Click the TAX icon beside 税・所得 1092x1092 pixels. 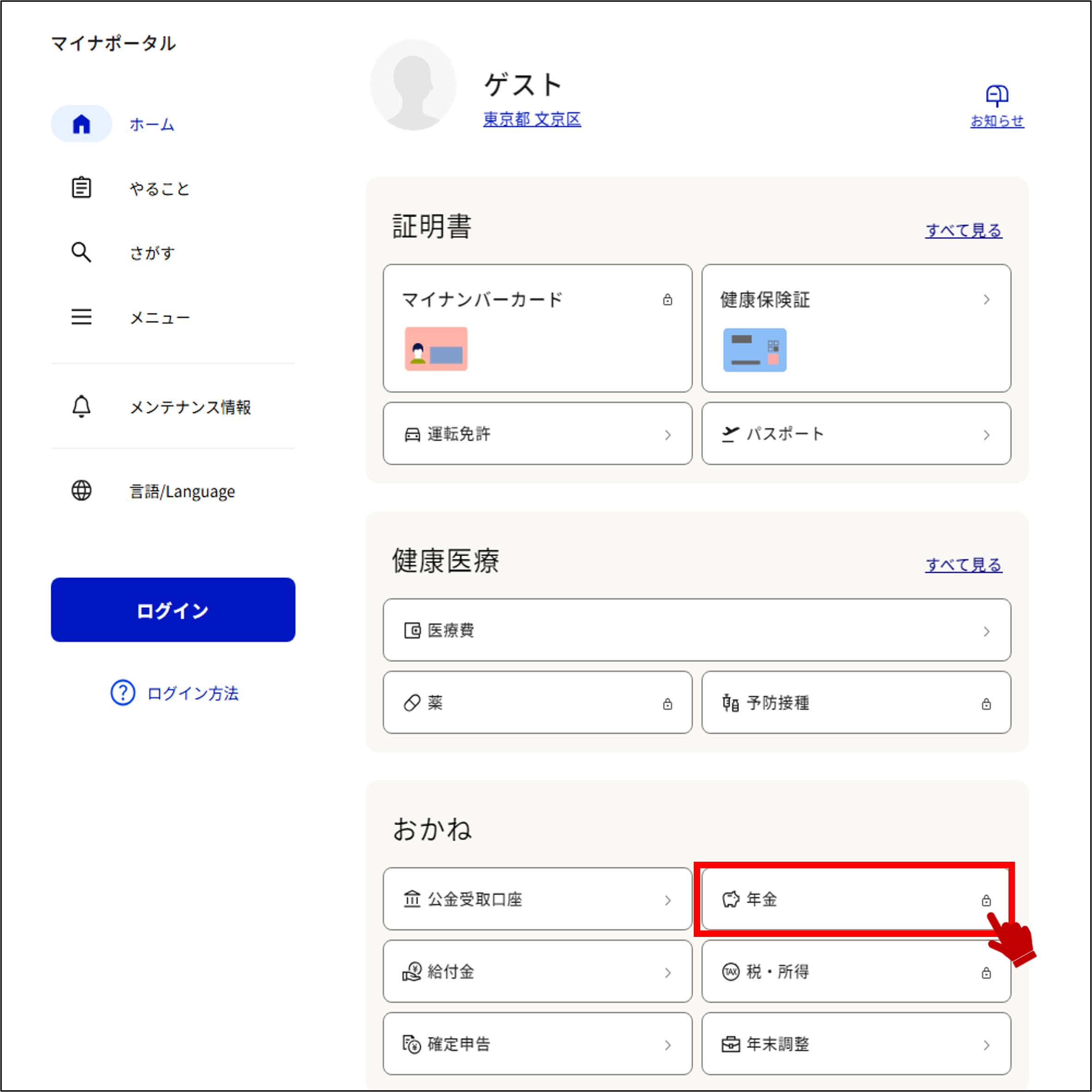pos(731,972)
